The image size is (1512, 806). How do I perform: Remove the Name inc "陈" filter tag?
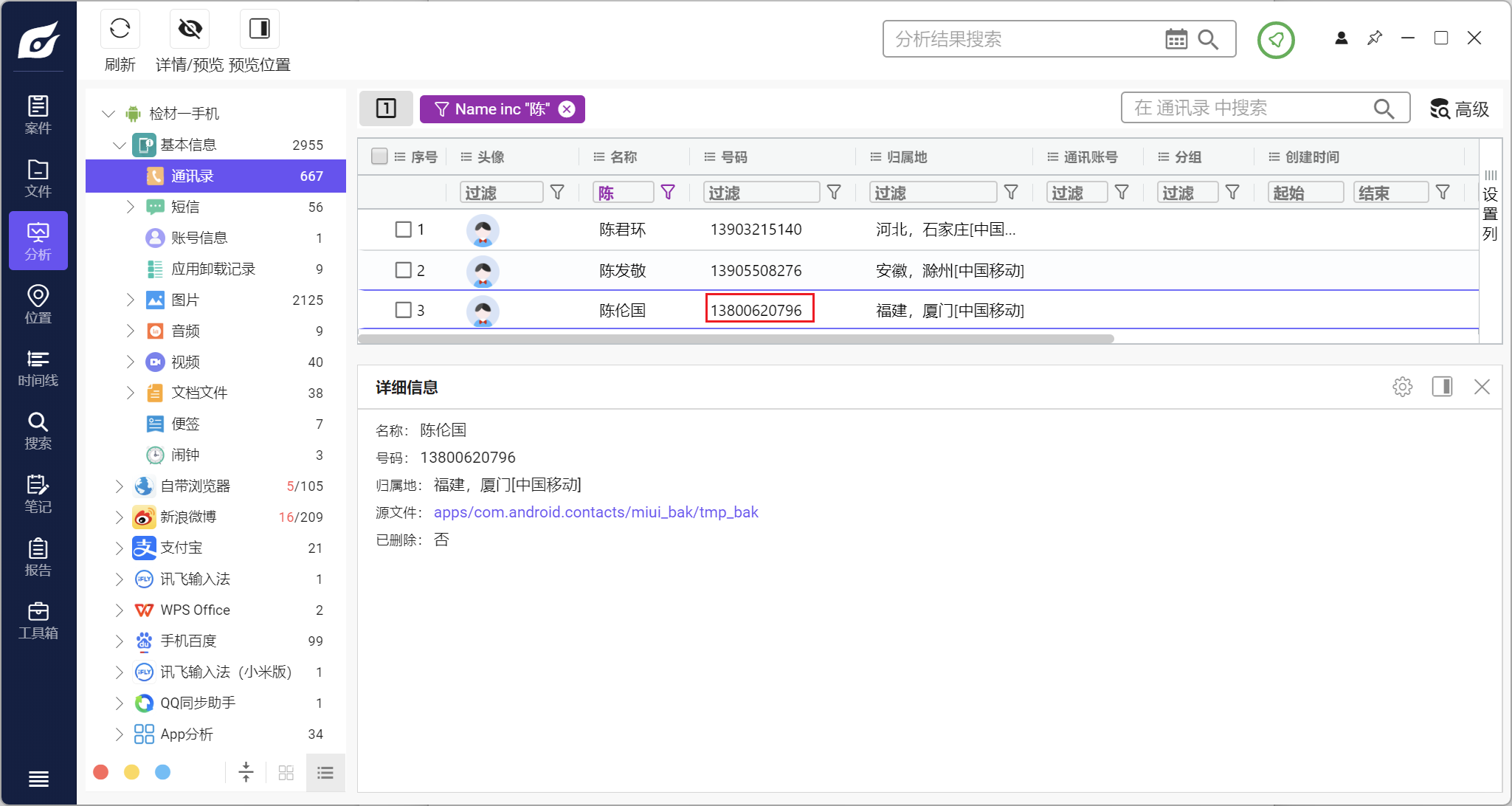pyautogui.click(x=567, y=109)
